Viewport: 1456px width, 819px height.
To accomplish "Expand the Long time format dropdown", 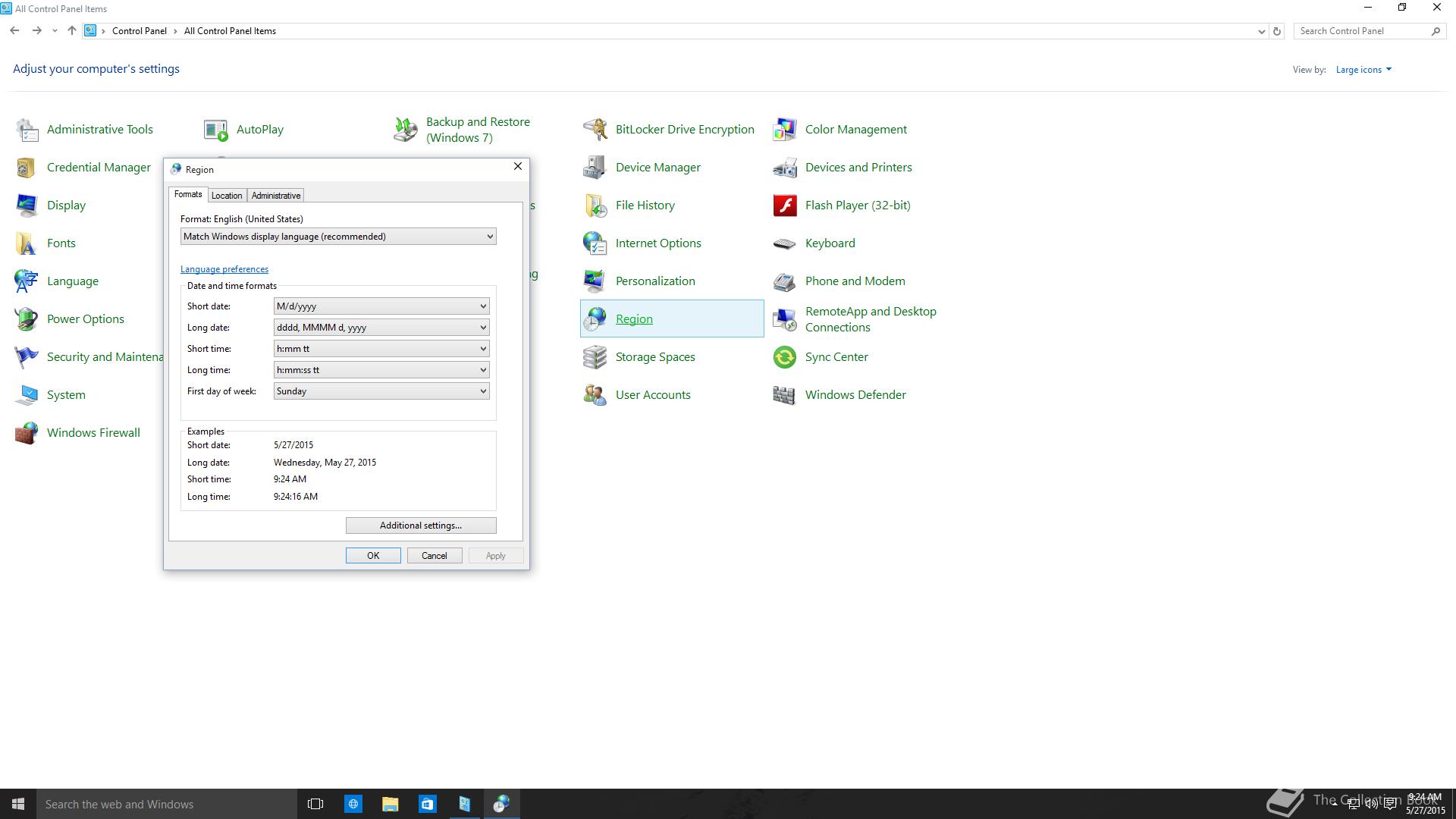I will point(381,370).
